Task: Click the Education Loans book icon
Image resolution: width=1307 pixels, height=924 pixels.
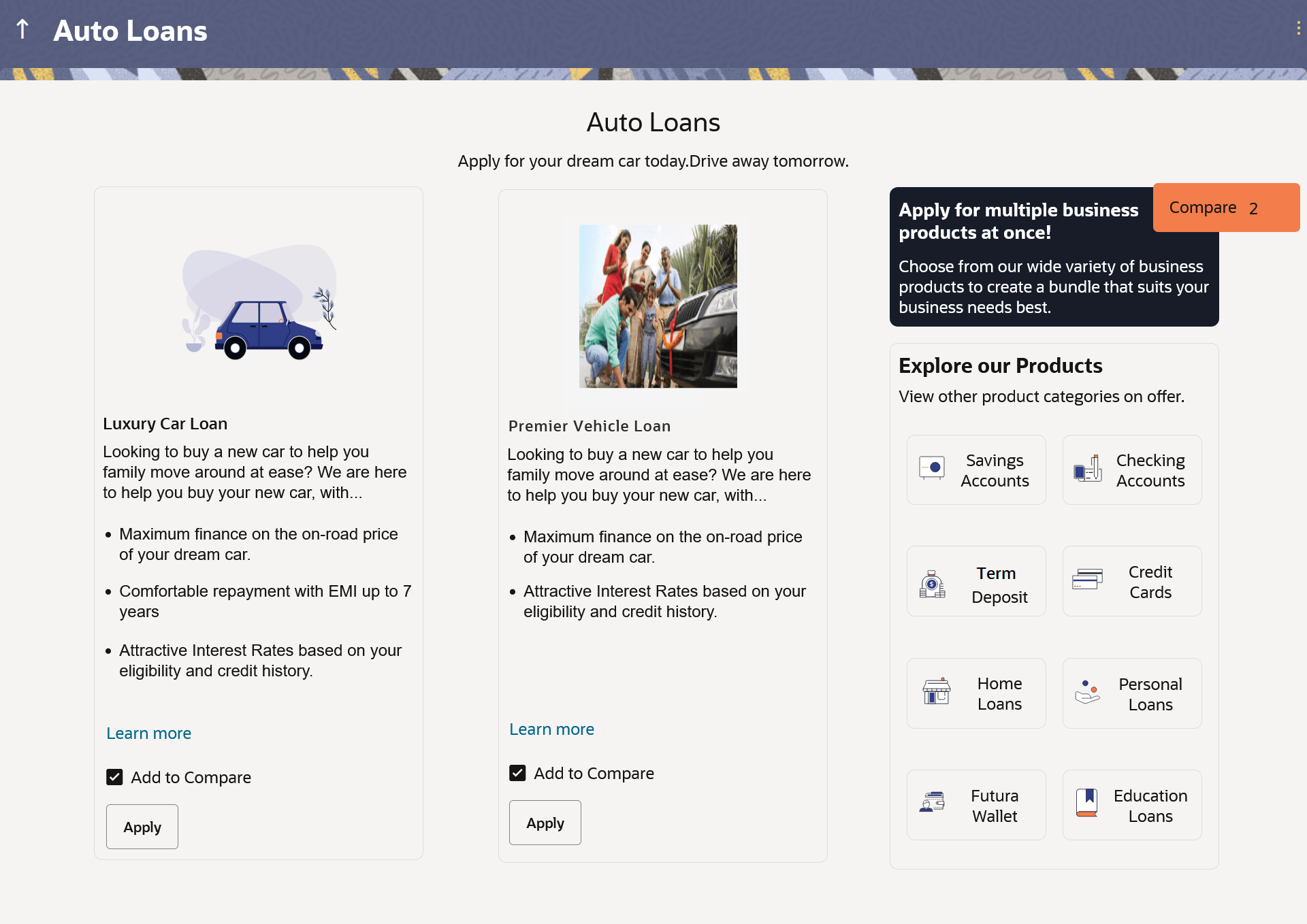Action: click(1086, 802)
